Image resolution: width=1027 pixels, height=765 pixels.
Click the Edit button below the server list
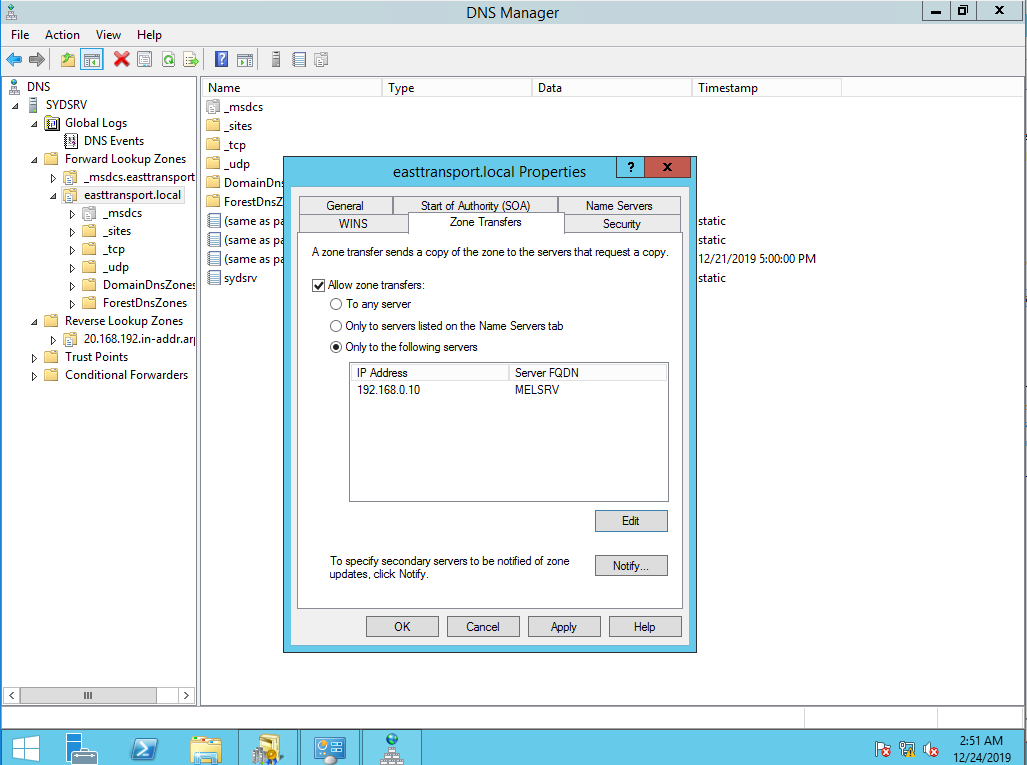pyautogui.click(x=631, y=520)
